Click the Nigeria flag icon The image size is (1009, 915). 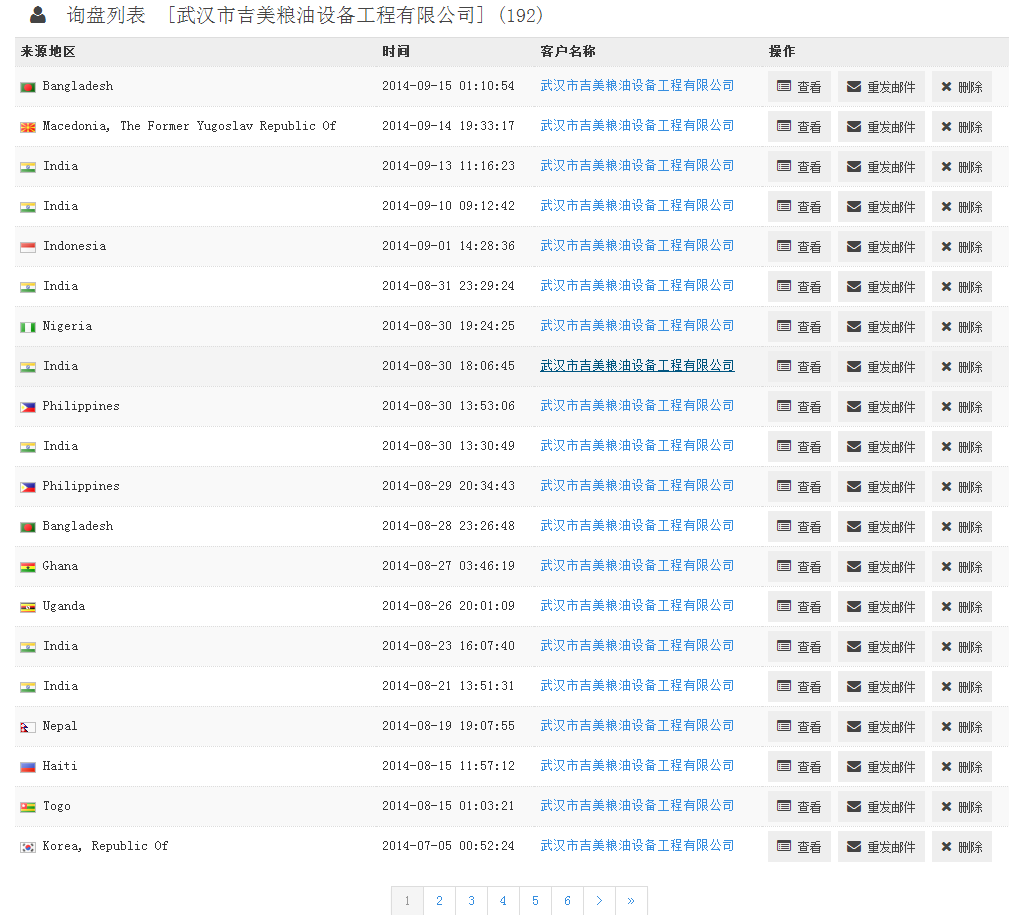[x=28, y=327]
